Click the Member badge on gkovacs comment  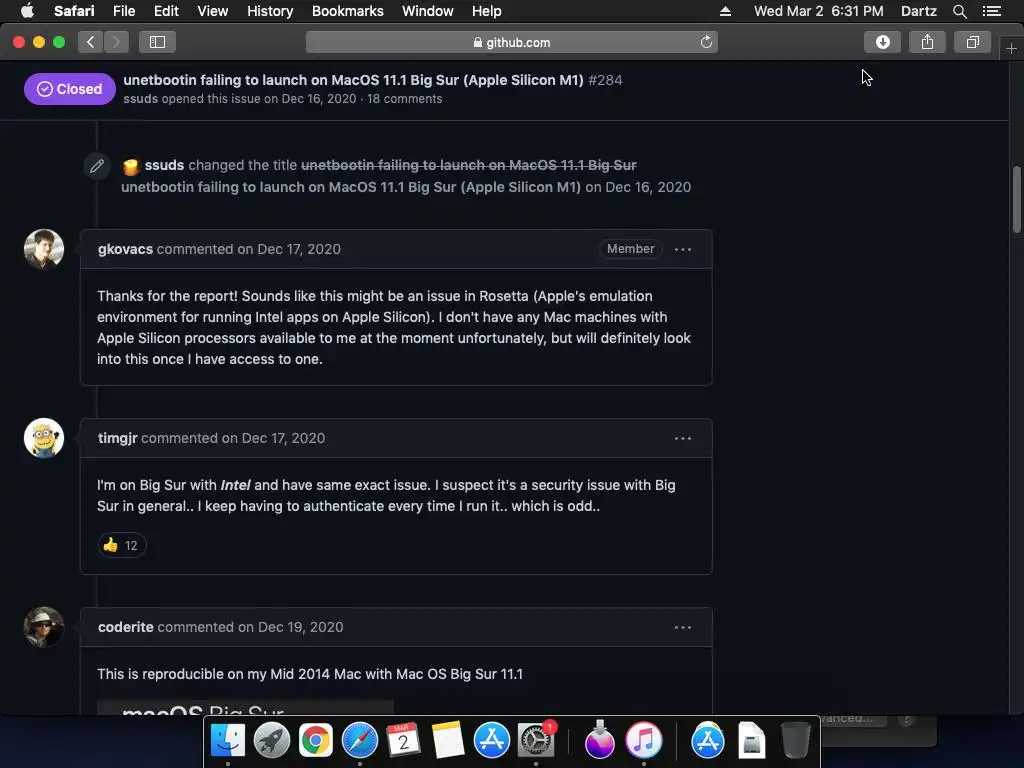tap(630, 249)
